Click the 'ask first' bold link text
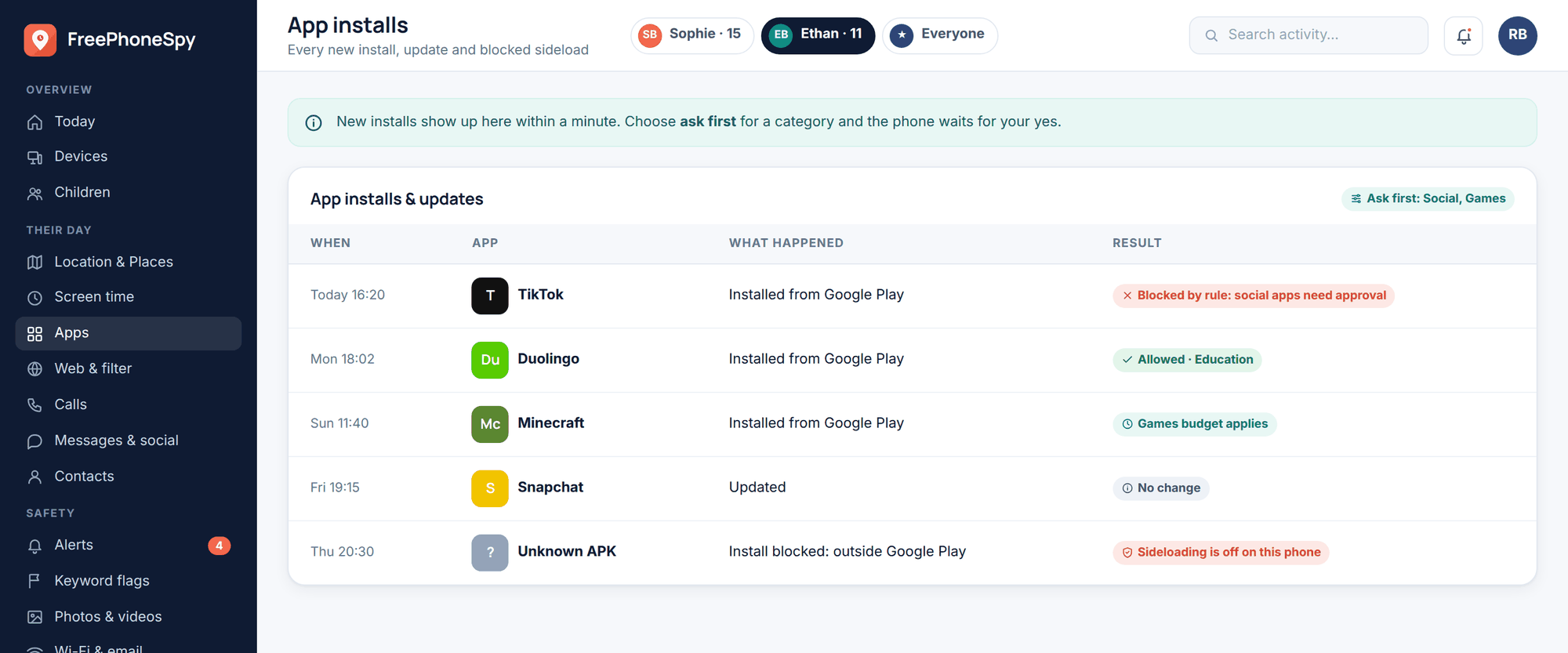This screenshot has width=1568, height=653. click(x=708, y=122)
